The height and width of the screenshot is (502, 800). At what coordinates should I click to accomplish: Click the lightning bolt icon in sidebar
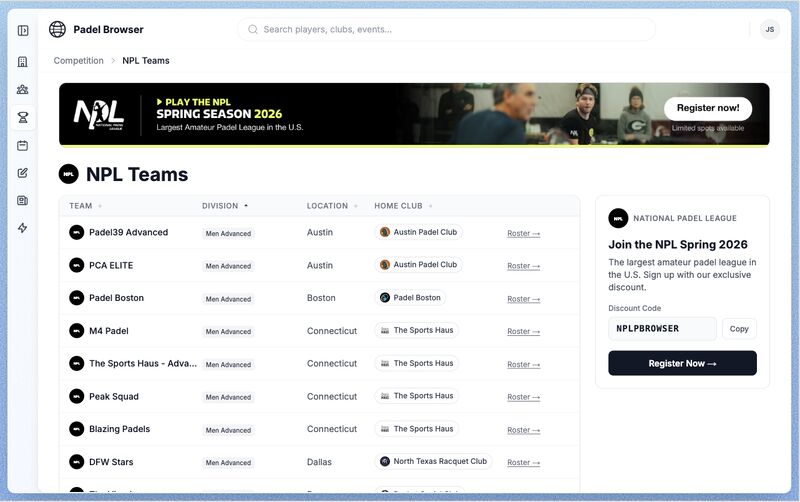tap(23, 228)
